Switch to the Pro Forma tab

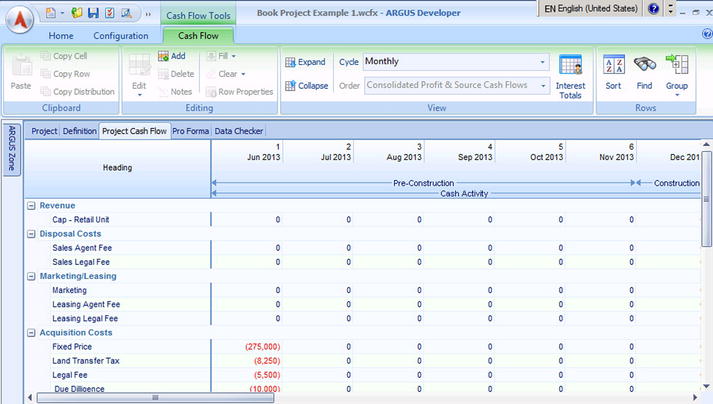[191, 131]
